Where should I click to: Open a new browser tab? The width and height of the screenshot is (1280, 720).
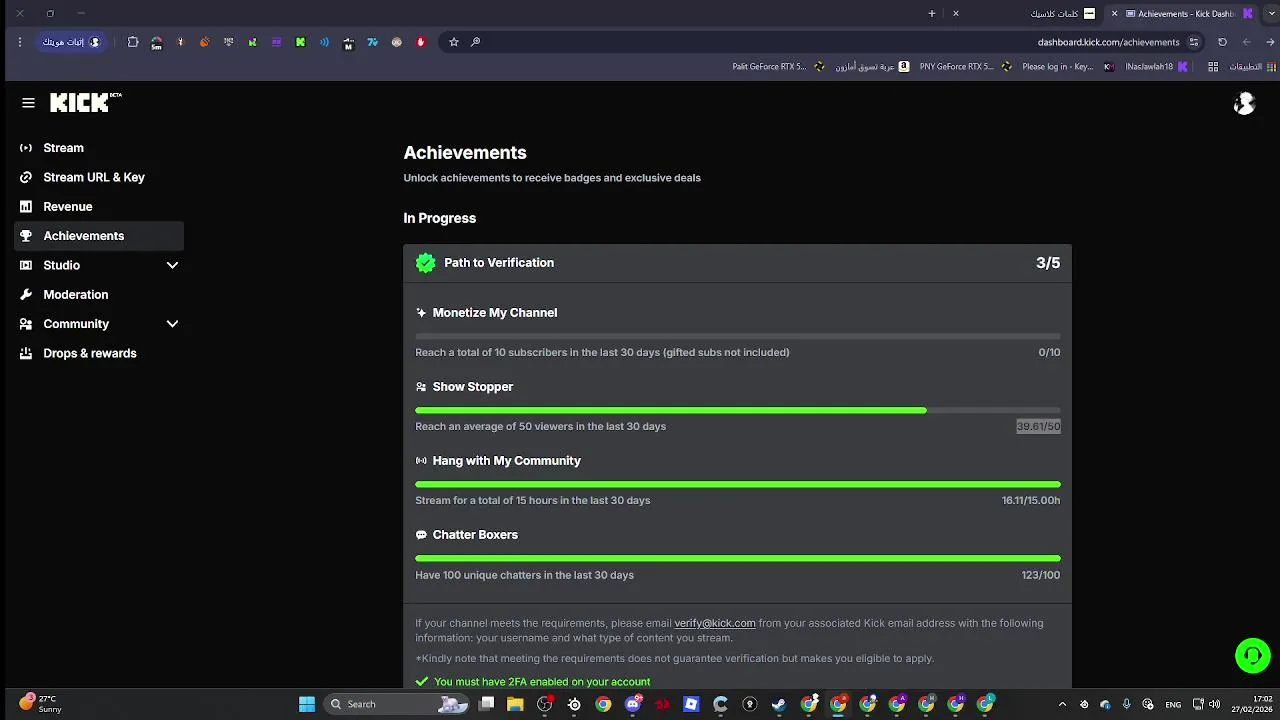[931, 13]
